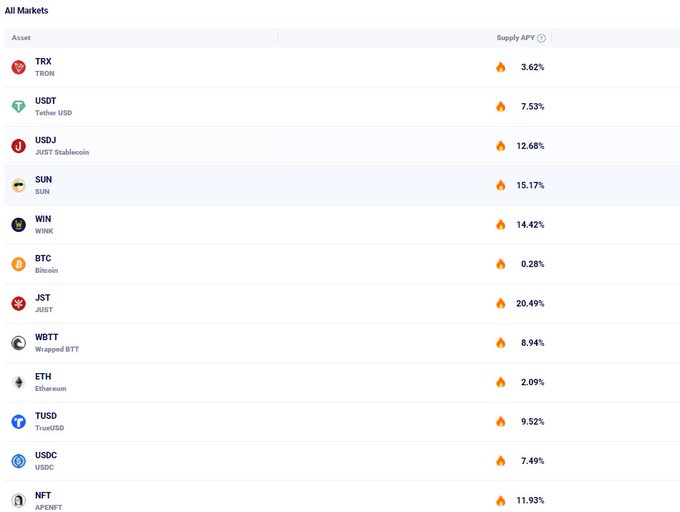This screenshot has width=680, height=512.
Task: Click the SUN token icon
Action: coord(18,185)
